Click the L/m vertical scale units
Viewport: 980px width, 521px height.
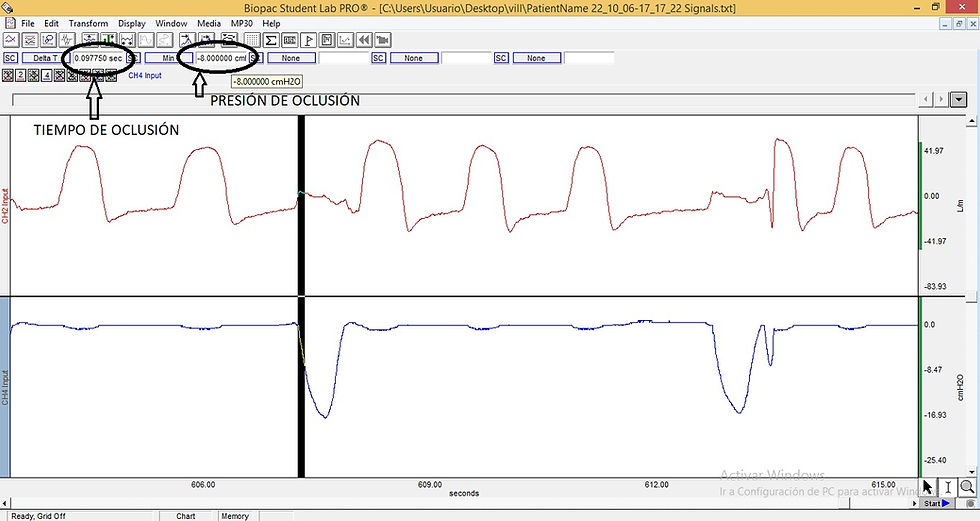point(961,205)
